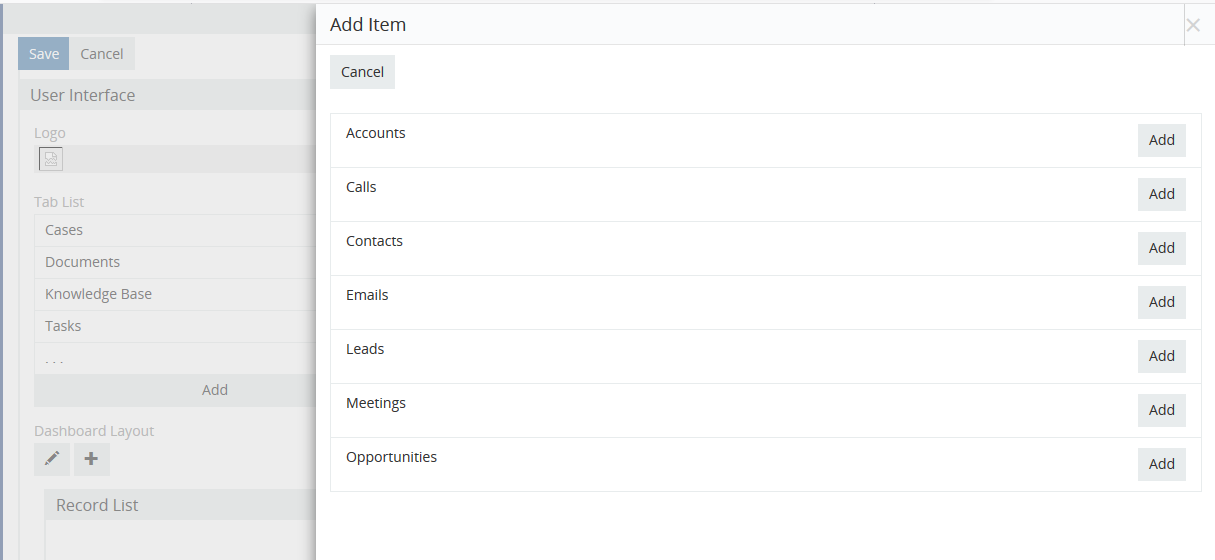Add the Leads item
1215x560 pixels.
[x=1161, y=356]
